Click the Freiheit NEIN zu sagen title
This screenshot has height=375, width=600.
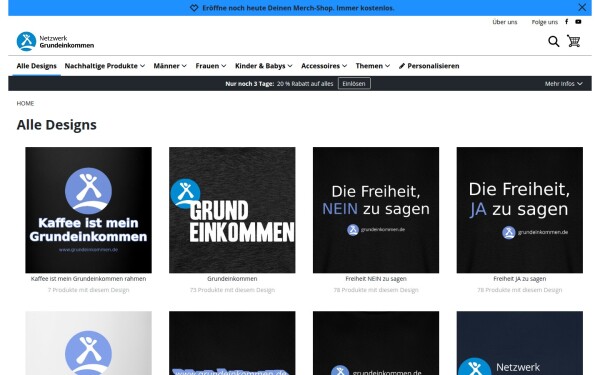pos(376,279)
